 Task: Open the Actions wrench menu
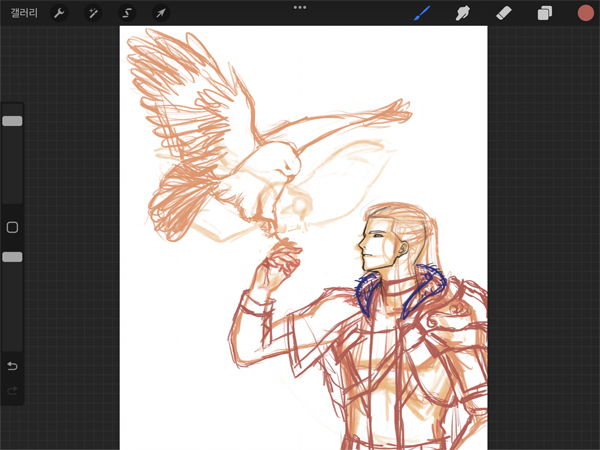[59, 13]
